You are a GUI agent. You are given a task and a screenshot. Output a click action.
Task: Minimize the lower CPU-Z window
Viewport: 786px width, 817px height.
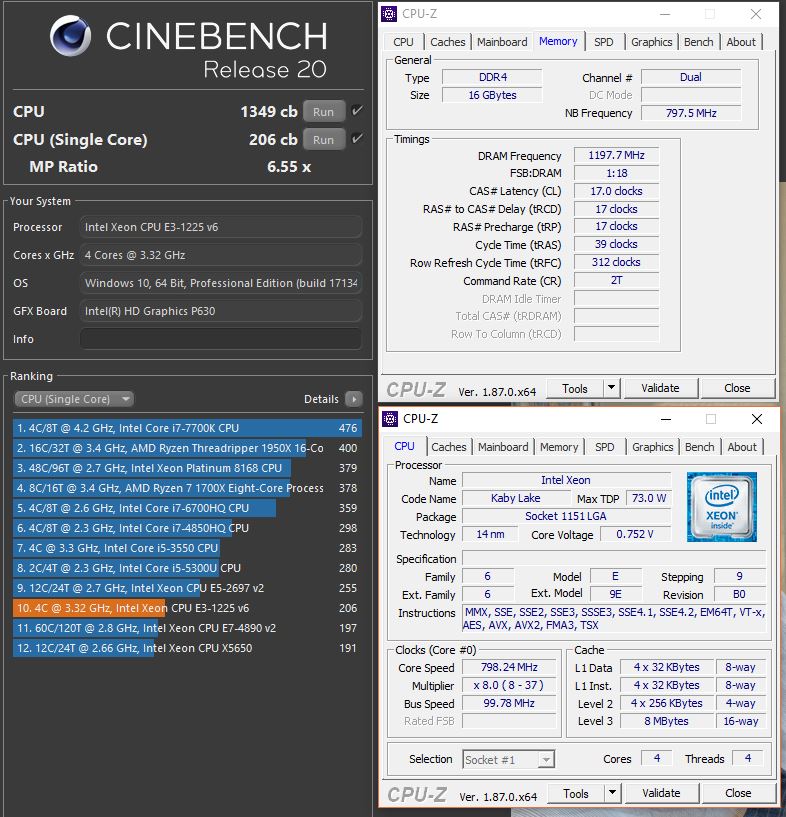coord(666,419)
